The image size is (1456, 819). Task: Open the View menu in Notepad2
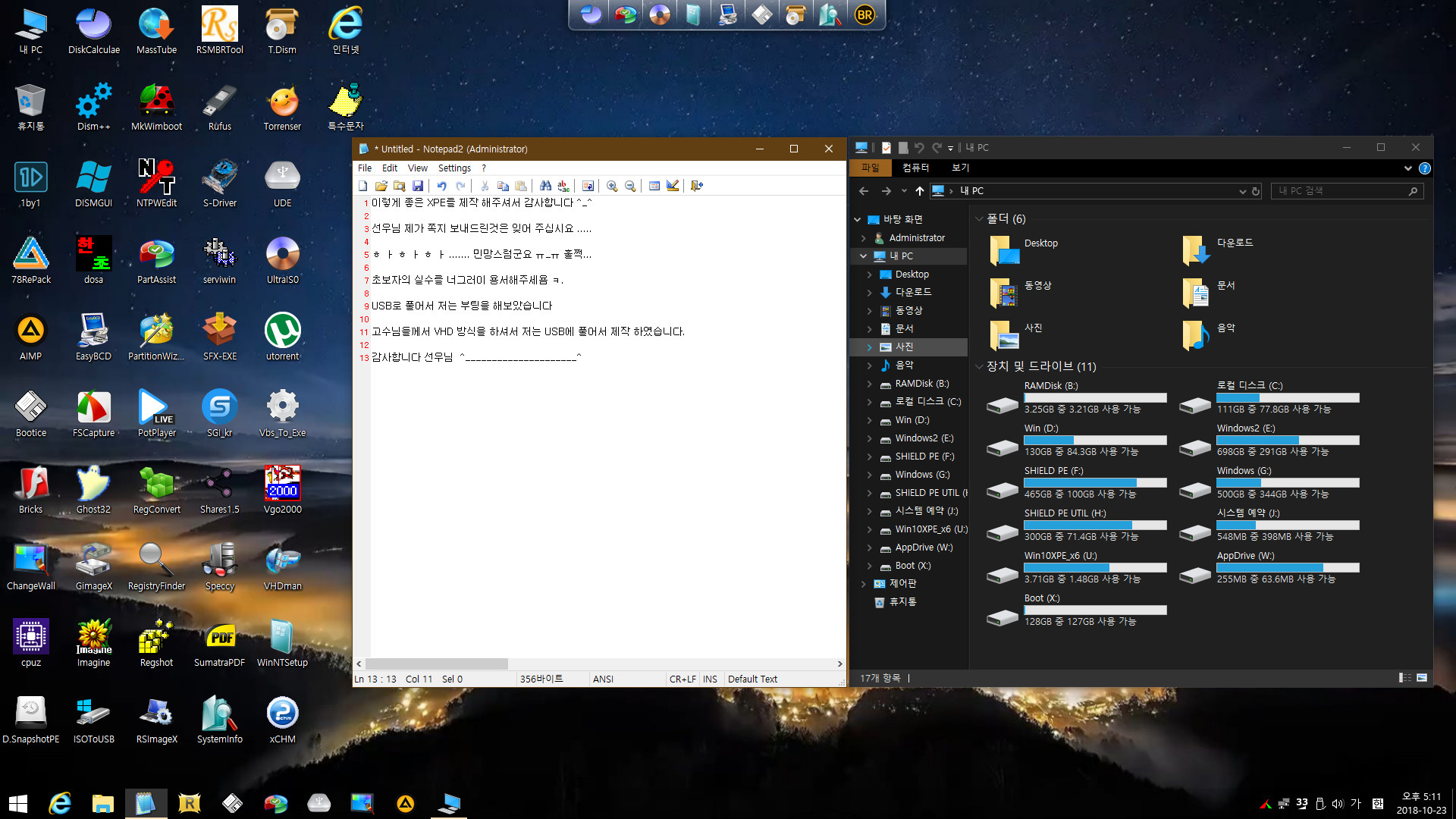(418, 168)
